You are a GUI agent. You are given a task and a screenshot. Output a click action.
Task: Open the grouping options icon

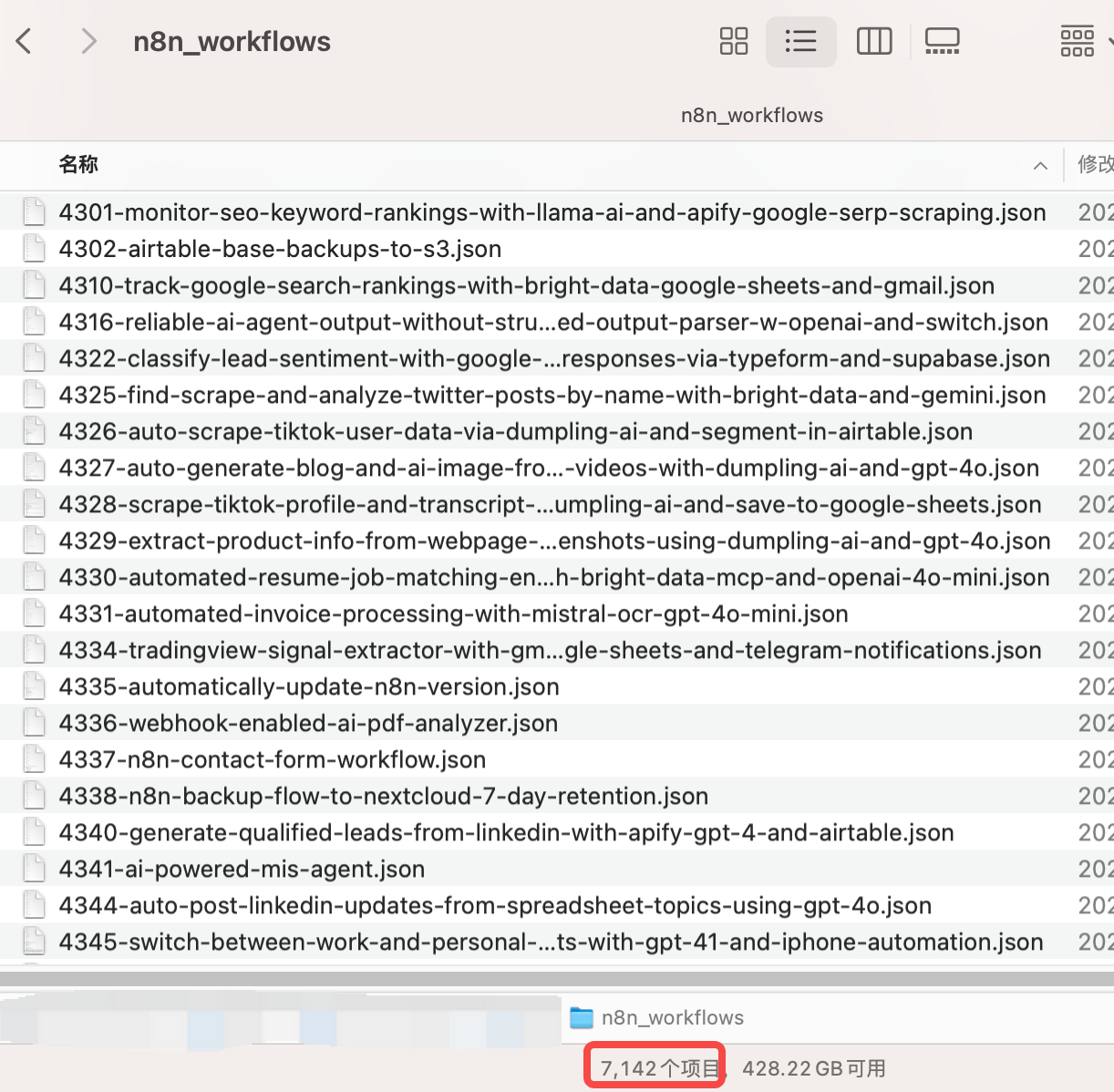pos(1077,40)
